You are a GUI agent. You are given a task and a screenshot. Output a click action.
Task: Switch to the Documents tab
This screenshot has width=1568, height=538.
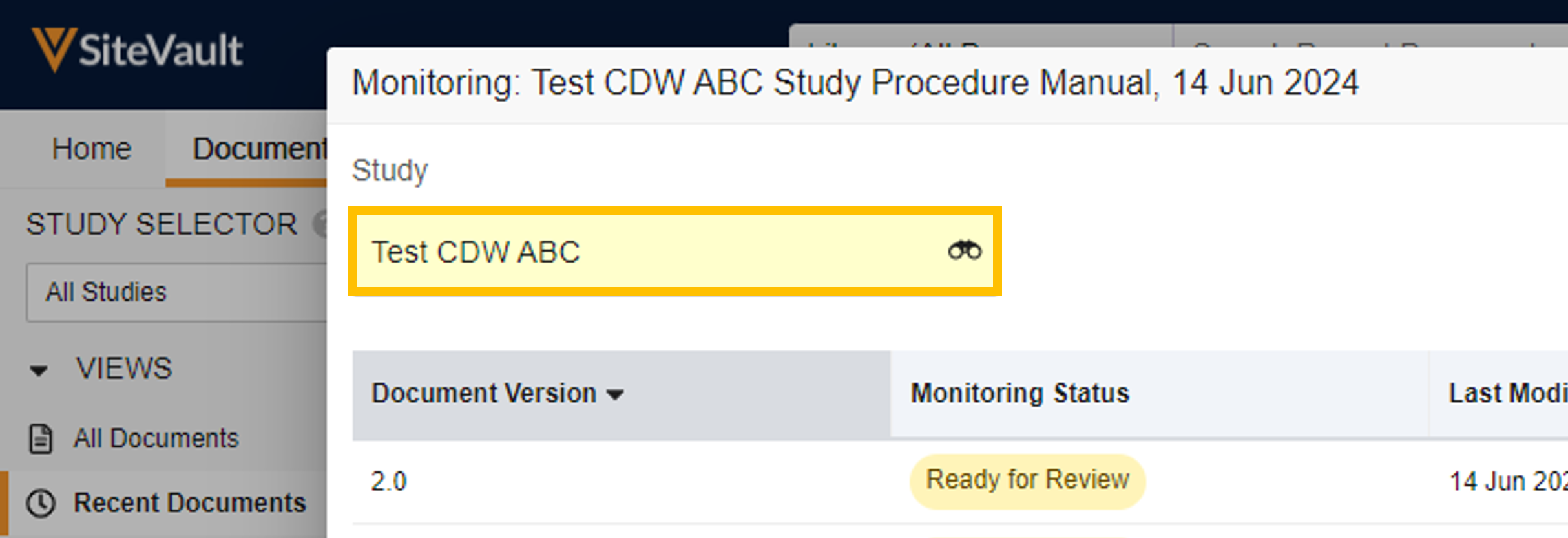tap(258, 149)
